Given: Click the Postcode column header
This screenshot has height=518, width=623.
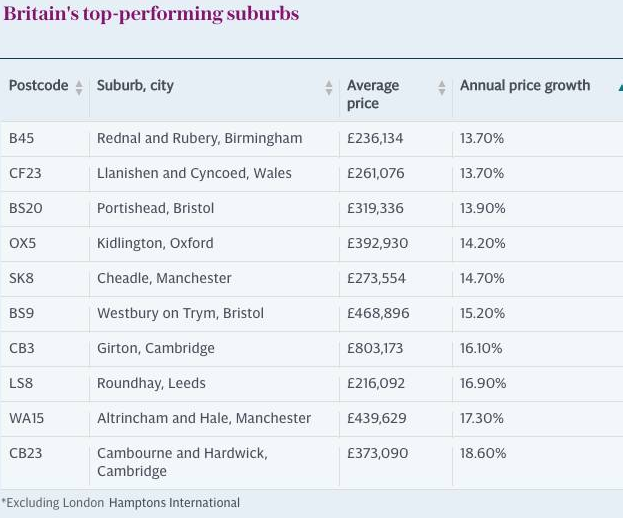Looking at the screenshot, I should click(x=38, y=86).
